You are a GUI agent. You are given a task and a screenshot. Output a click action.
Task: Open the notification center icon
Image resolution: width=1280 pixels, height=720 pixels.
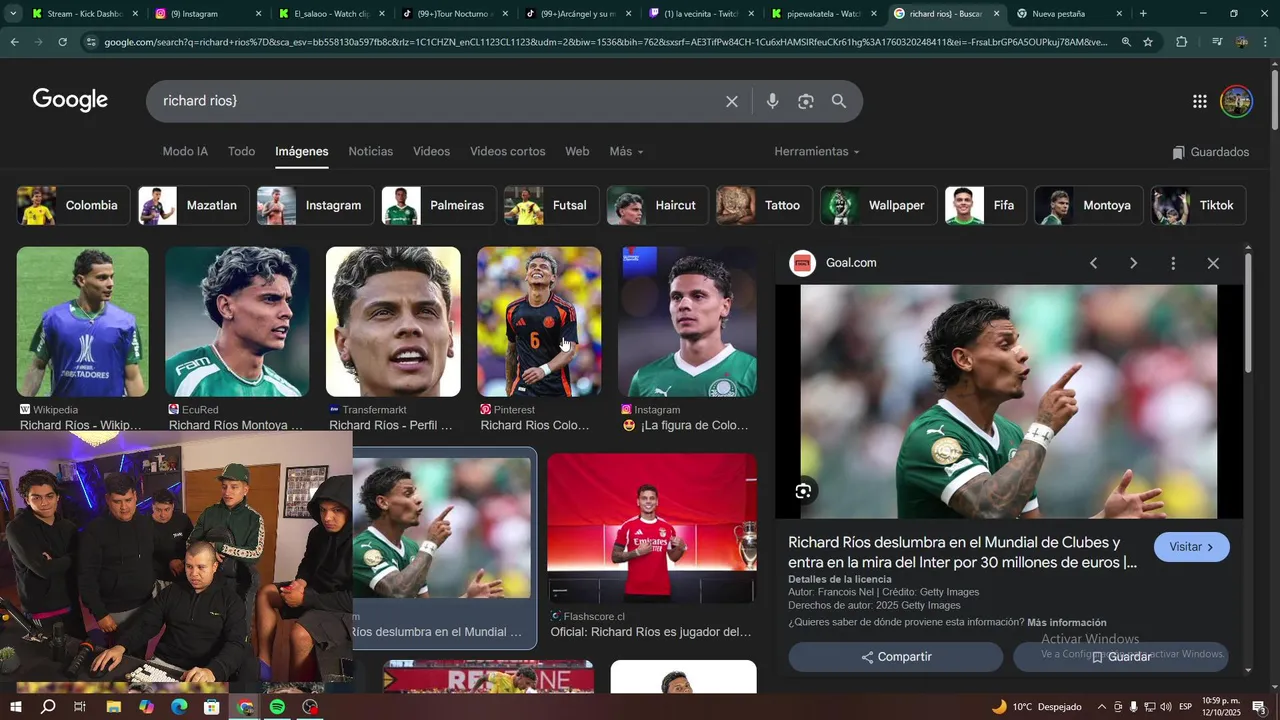point(1259,707)
